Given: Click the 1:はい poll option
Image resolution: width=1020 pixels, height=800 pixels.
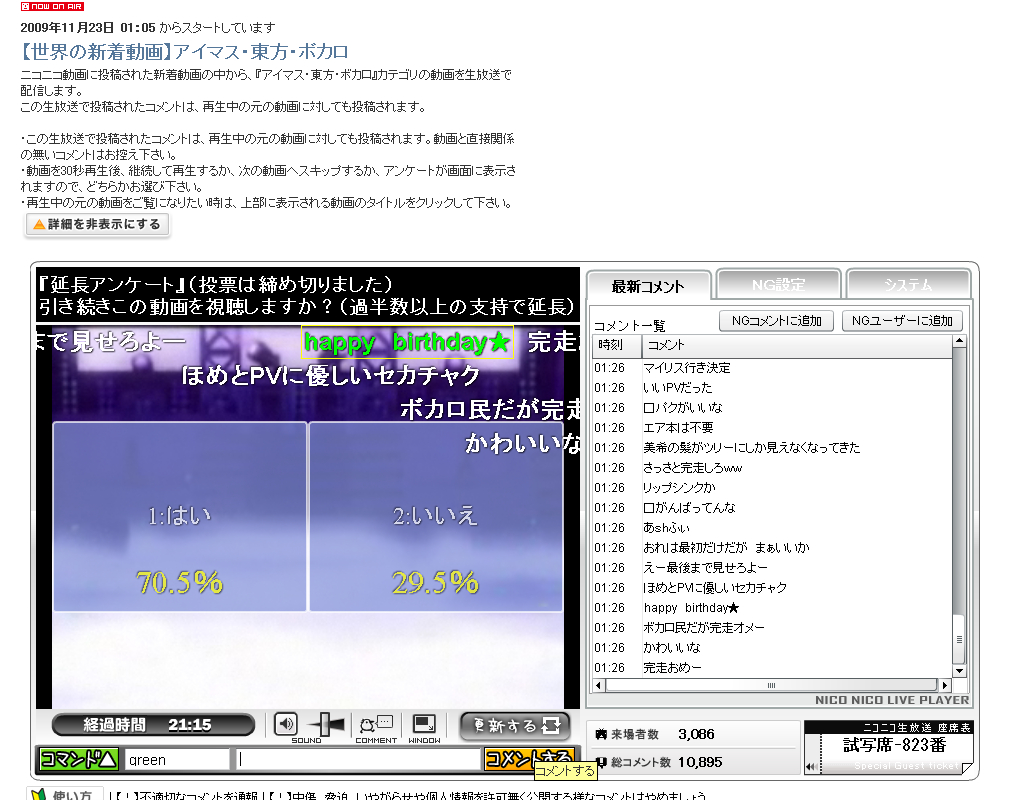Looking at the screenshot, I should 180,516.
